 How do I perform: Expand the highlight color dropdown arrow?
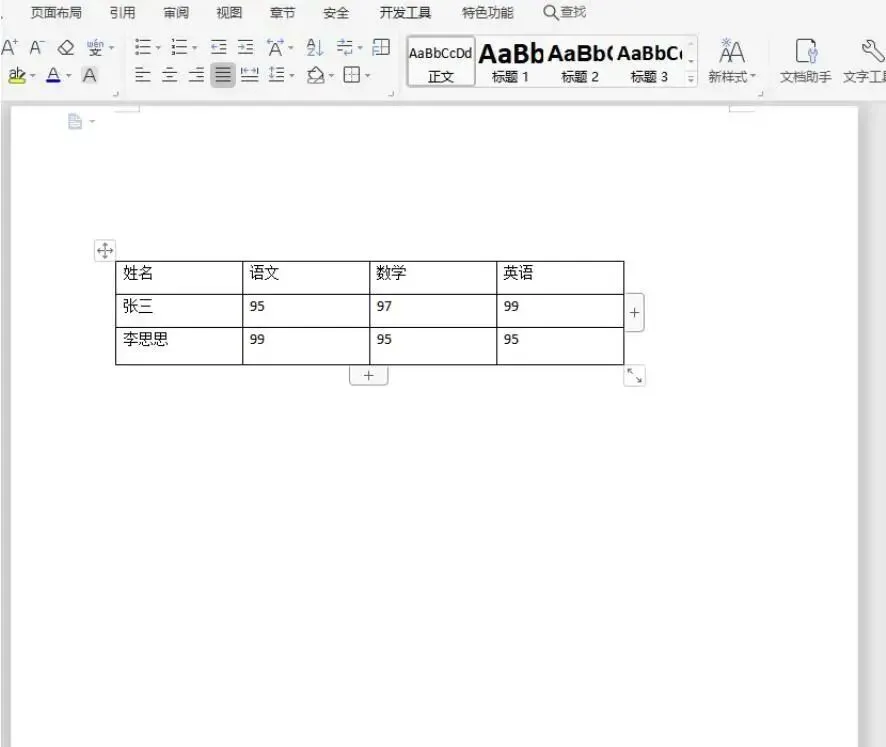click(x=33, y=76)
